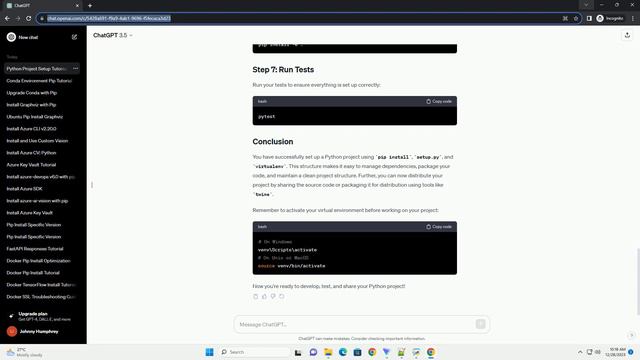Click the ChatGPT logo next to New chat

[x=11, y=37]
